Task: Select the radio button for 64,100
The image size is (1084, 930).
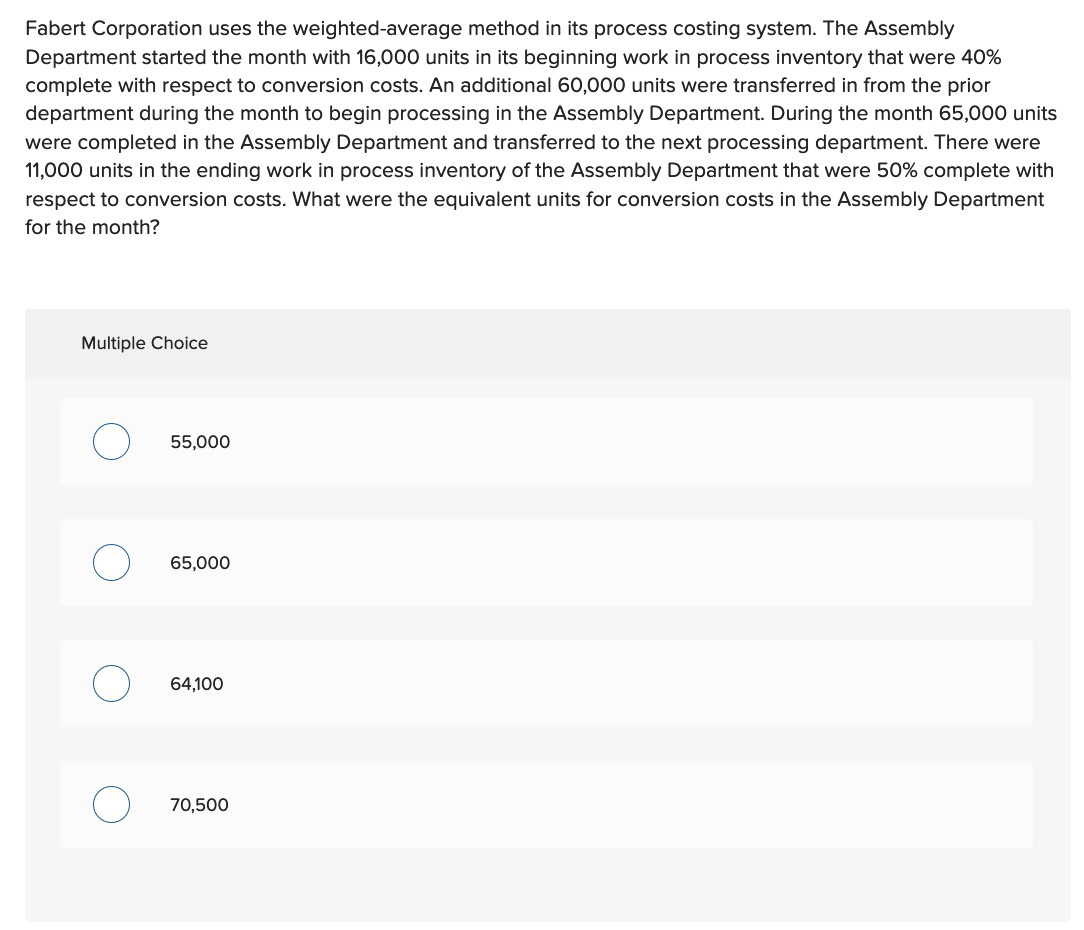Action: [111, 683]
